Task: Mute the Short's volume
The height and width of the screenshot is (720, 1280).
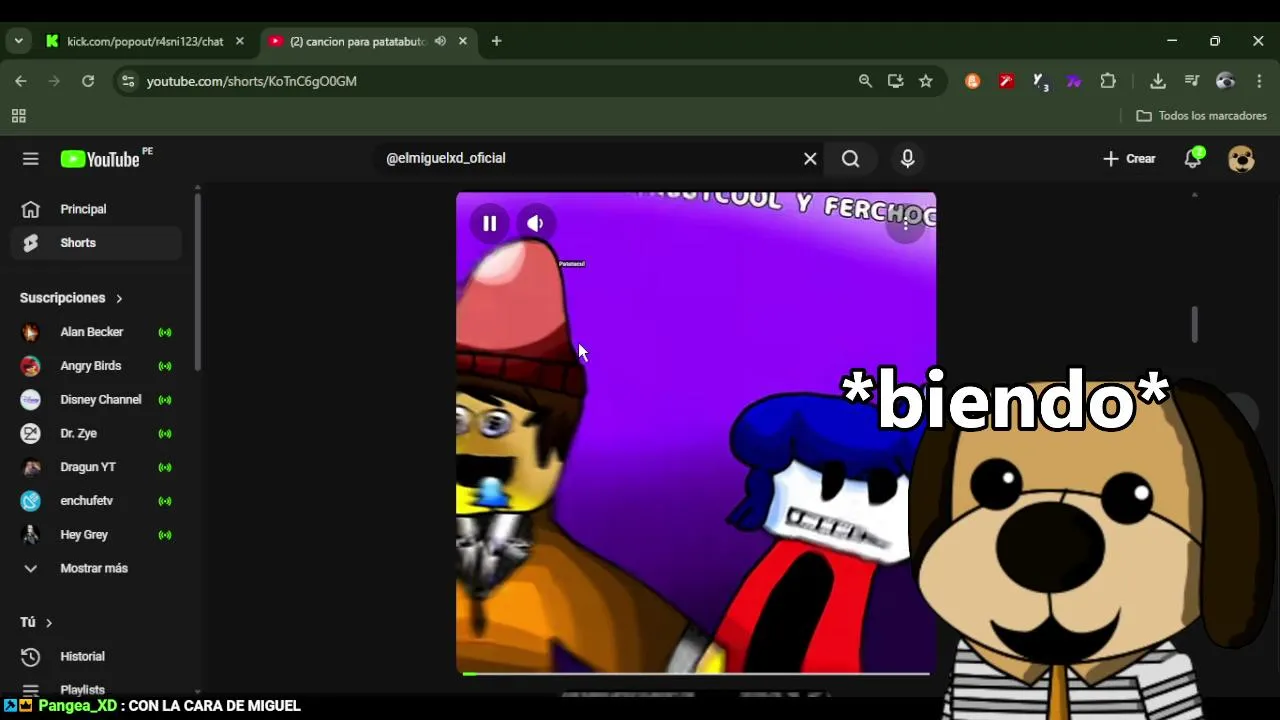Action: pos(535,223)
